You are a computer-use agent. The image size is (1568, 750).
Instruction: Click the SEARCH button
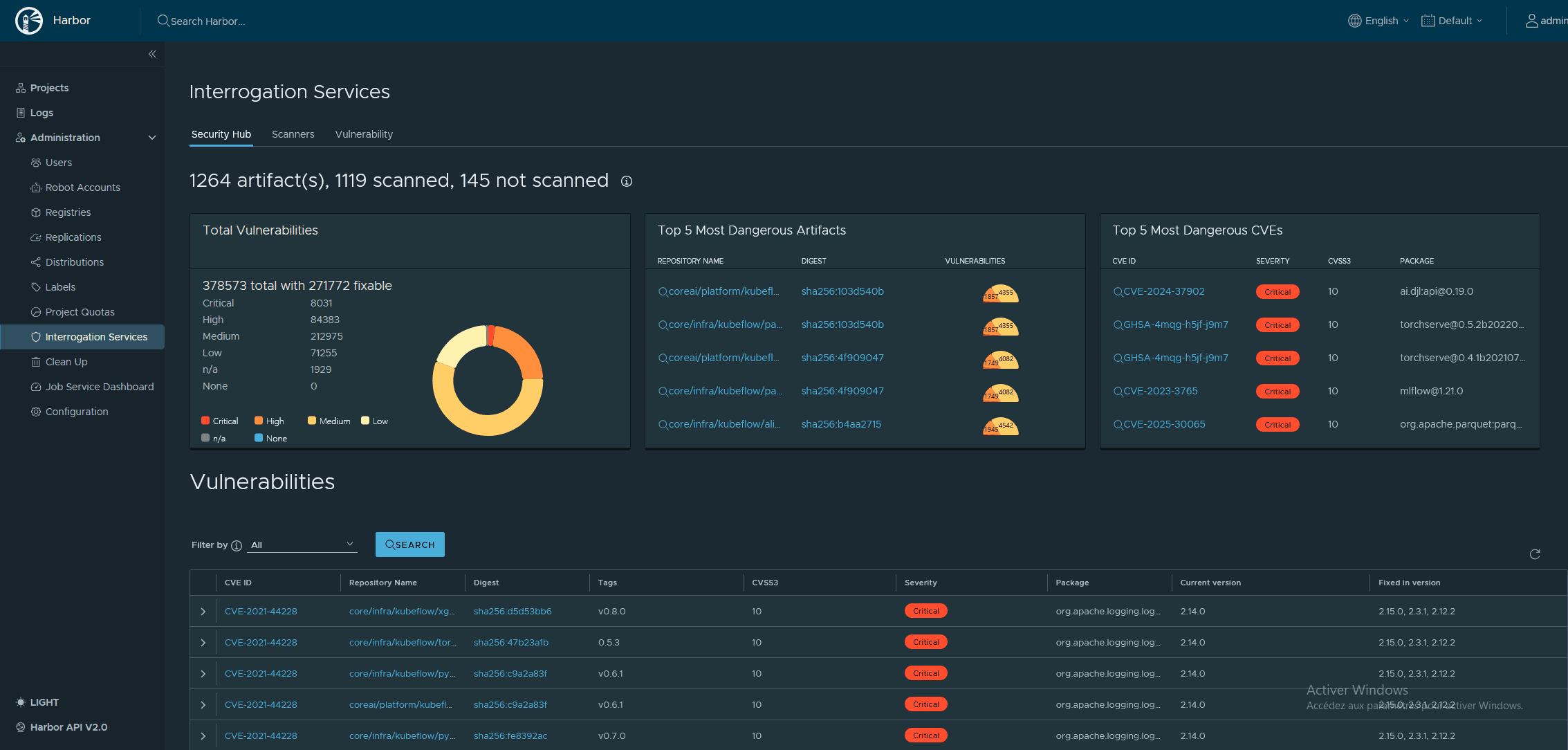(x=409, y=545)
